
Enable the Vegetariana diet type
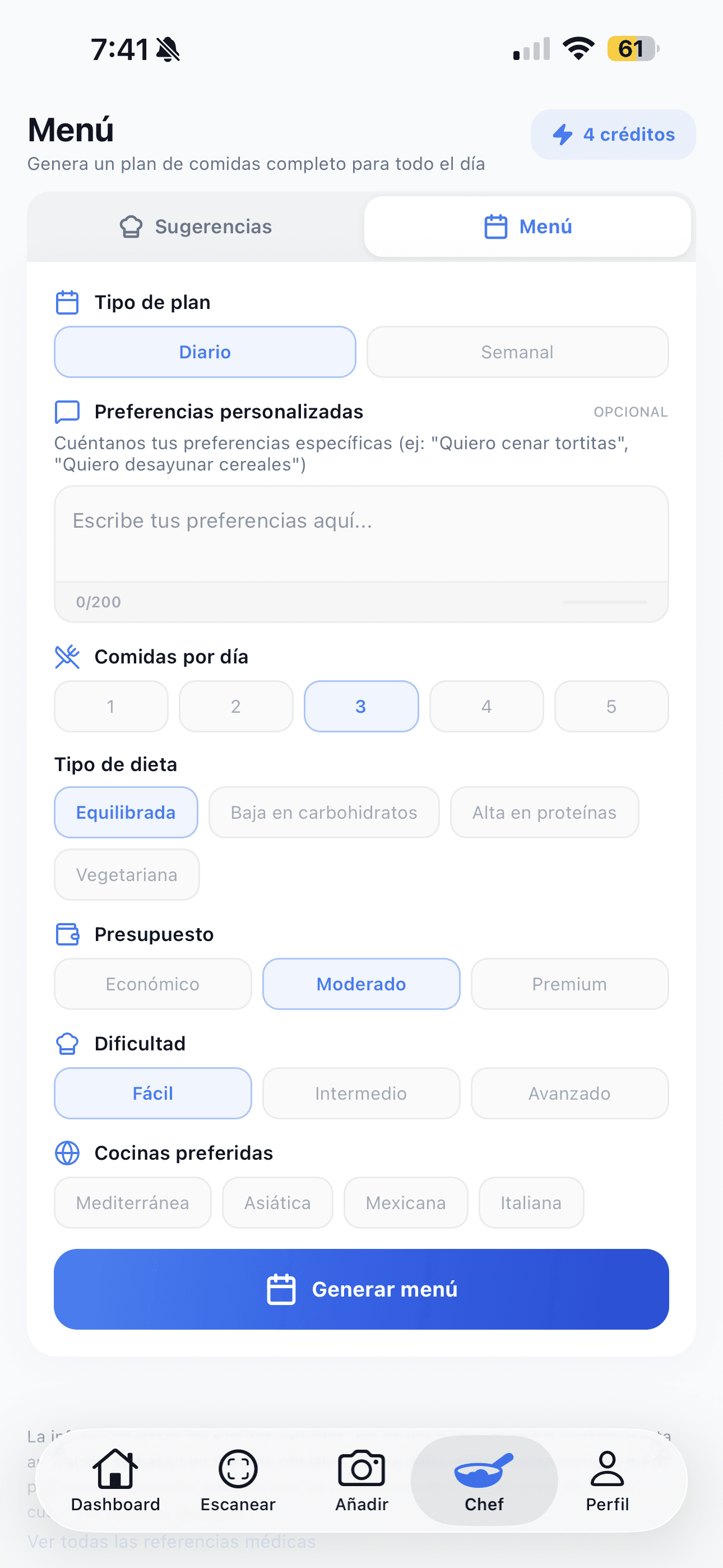coord(127,875)
